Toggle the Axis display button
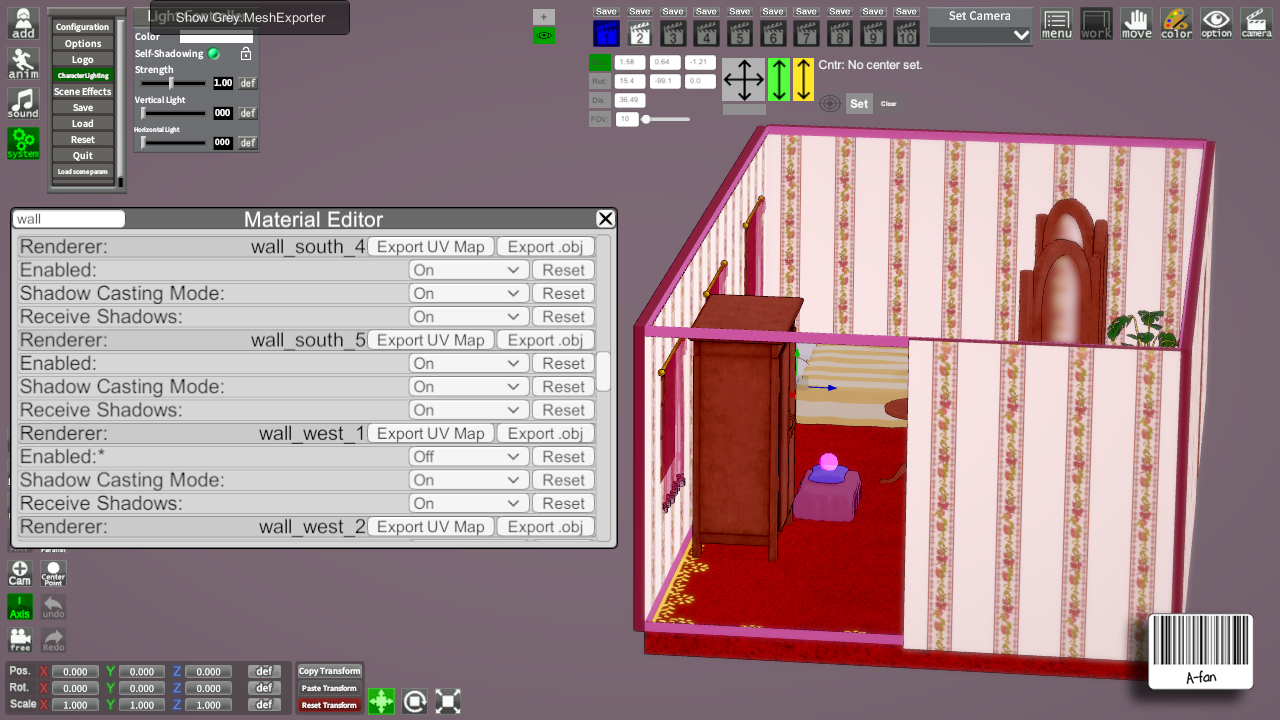This screenshot has width=1280, height=720. click(x=20, y=606)
